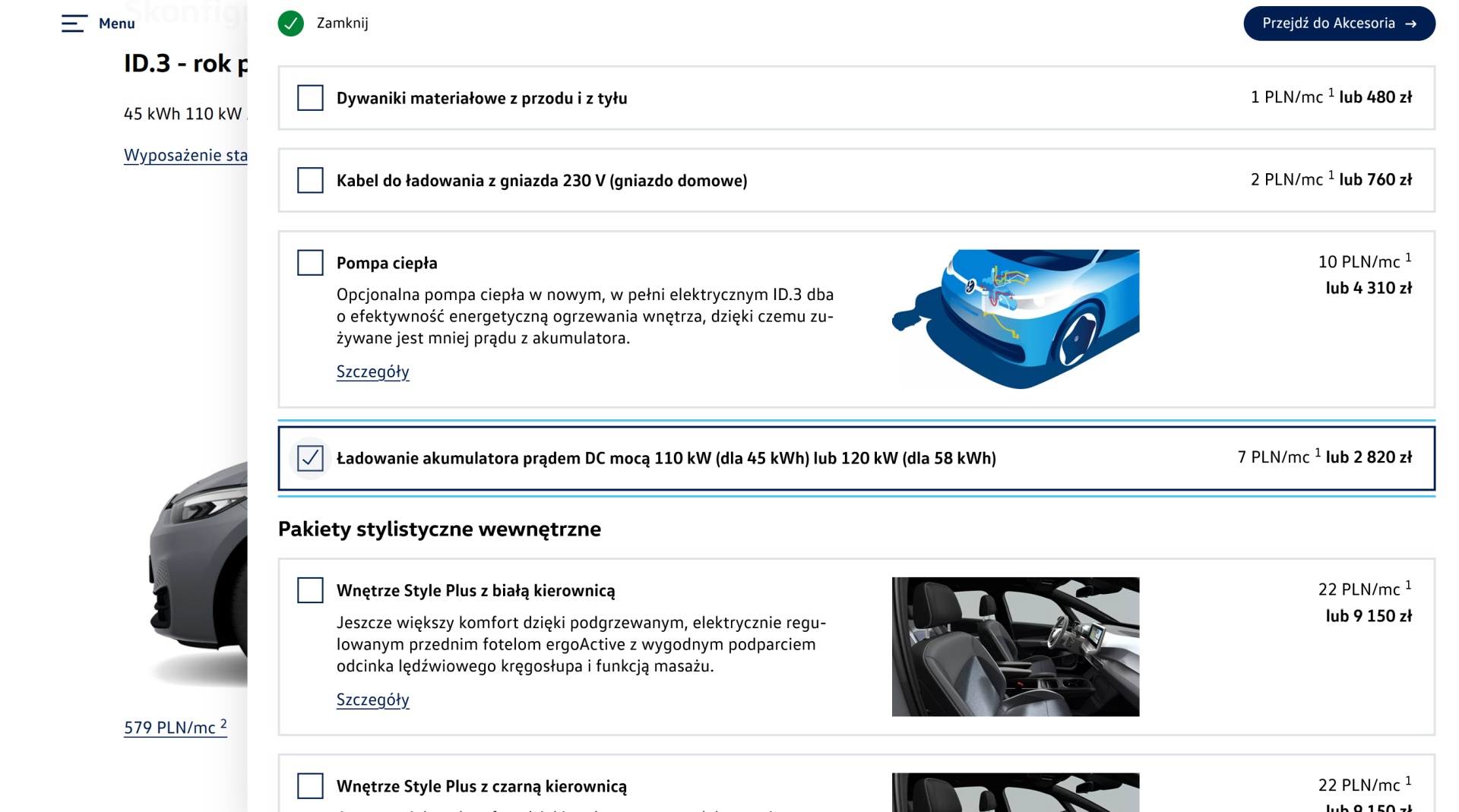1459x812 pixels.
Task: Click the Zamknij close label
Action: point(343,24)
